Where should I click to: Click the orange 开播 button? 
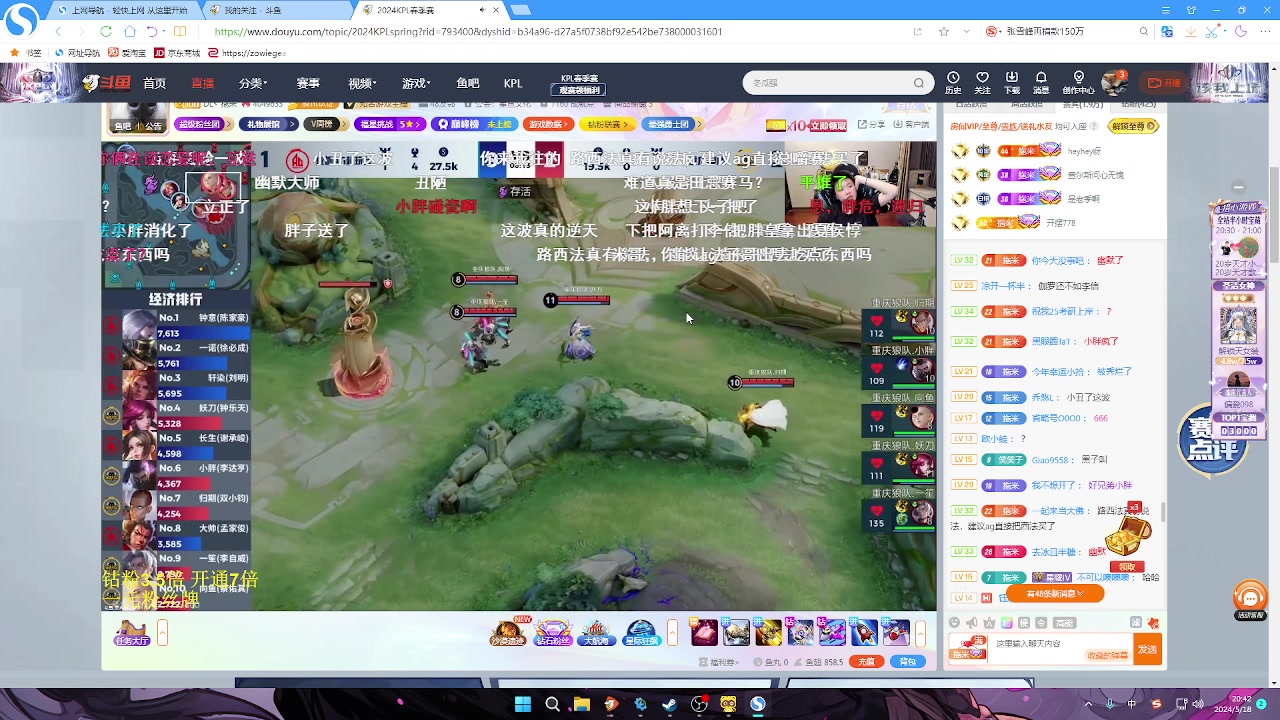click(x=1164, y=83)
